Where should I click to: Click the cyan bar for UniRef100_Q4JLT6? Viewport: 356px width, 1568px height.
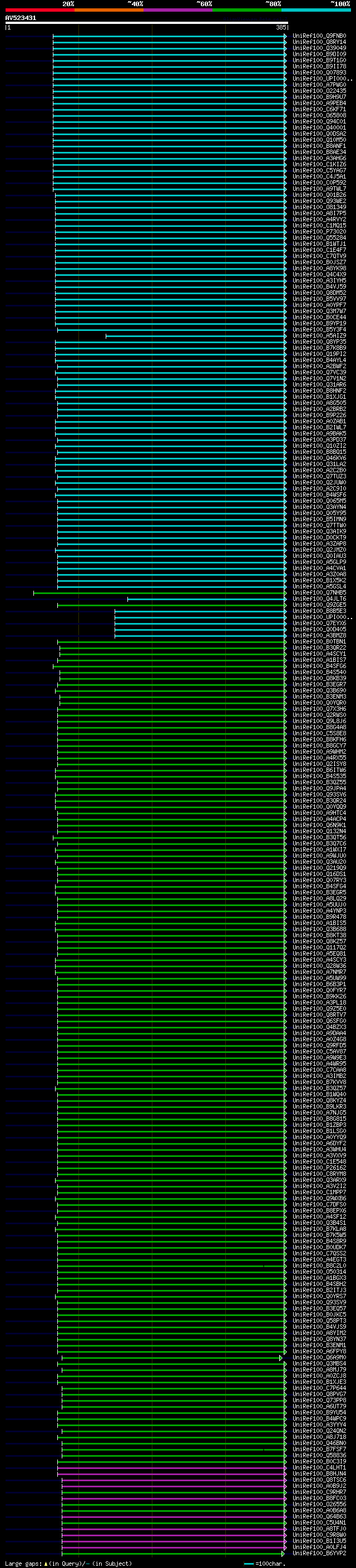207,599
